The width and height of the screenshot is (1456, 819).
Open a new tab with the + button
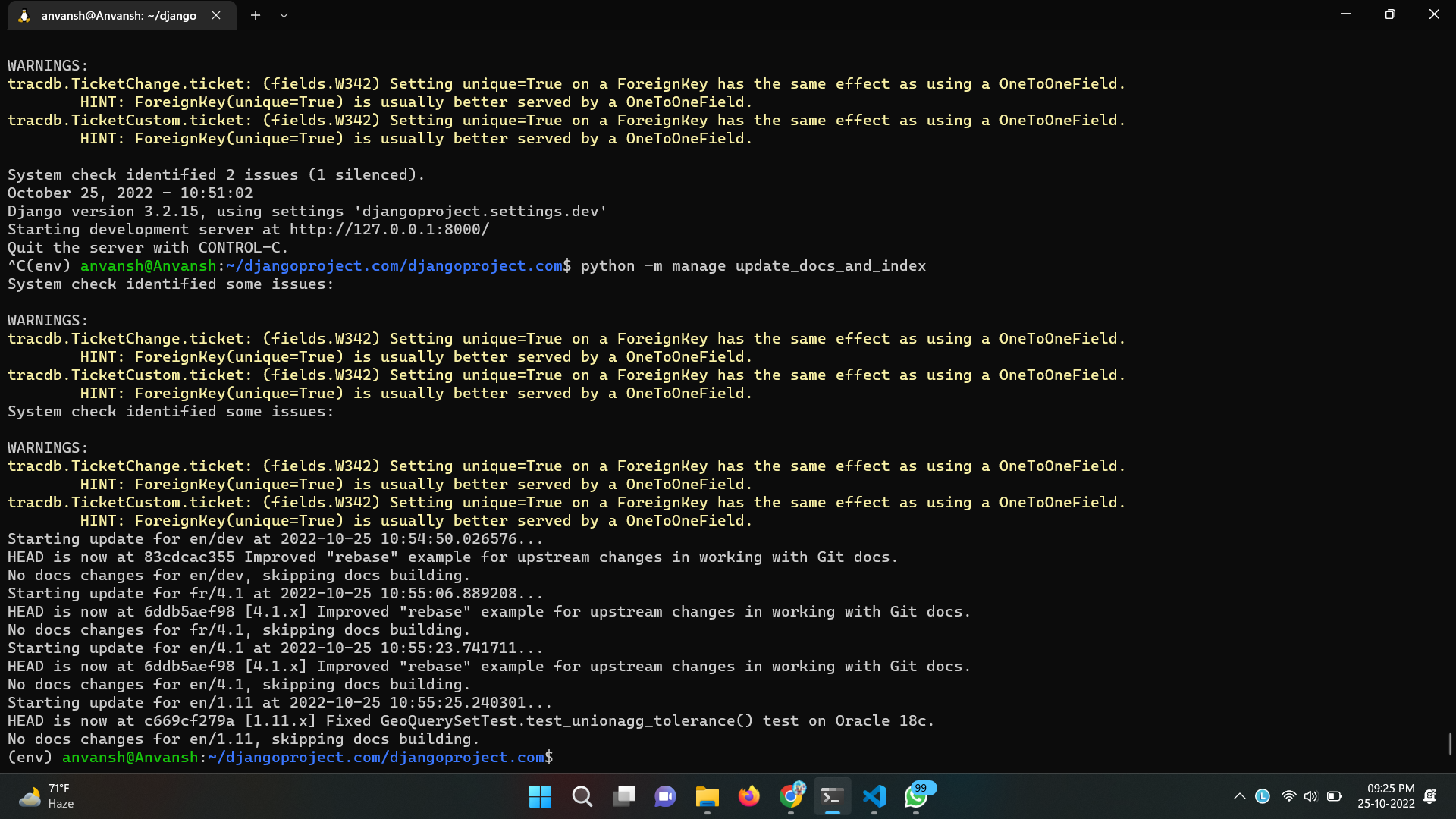click(255, 15)
